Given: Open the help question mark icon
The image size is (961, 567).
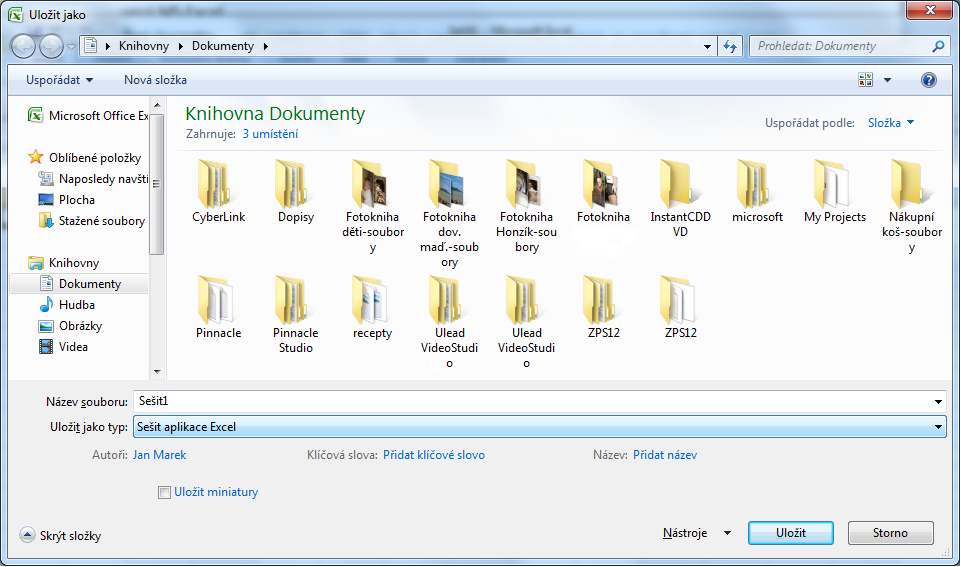Looking at the screenshot, I should tap(929, 80).
